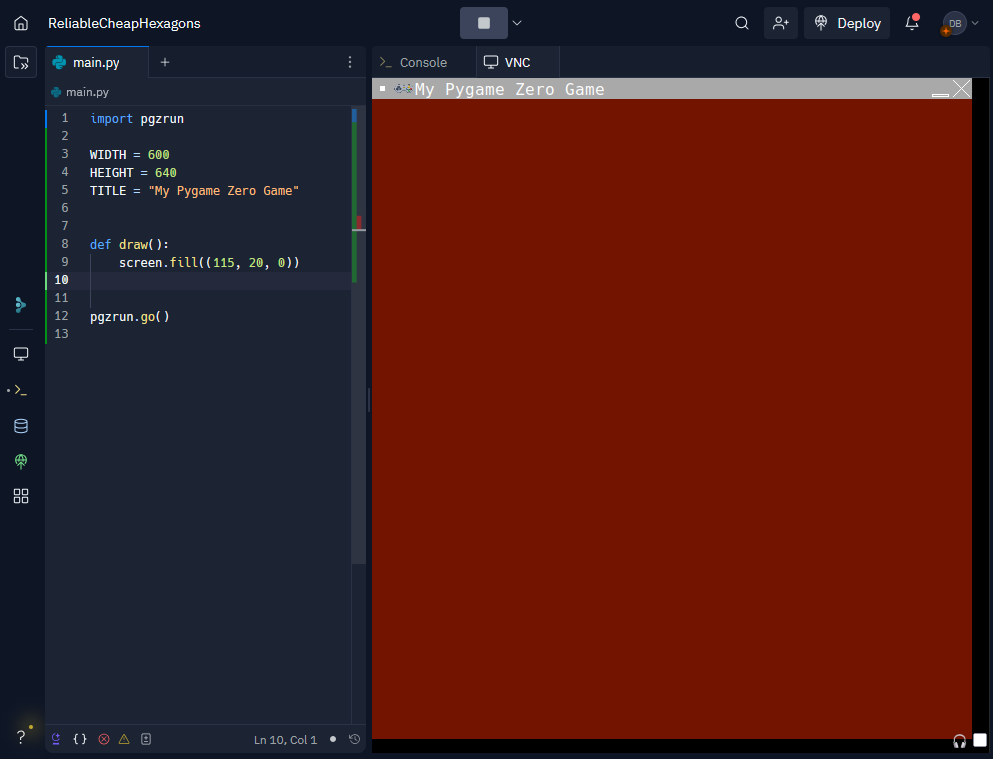Click the game controller icon in title bar
The width and height of the screenshot is (993, 759).
[x=403, y=89]
